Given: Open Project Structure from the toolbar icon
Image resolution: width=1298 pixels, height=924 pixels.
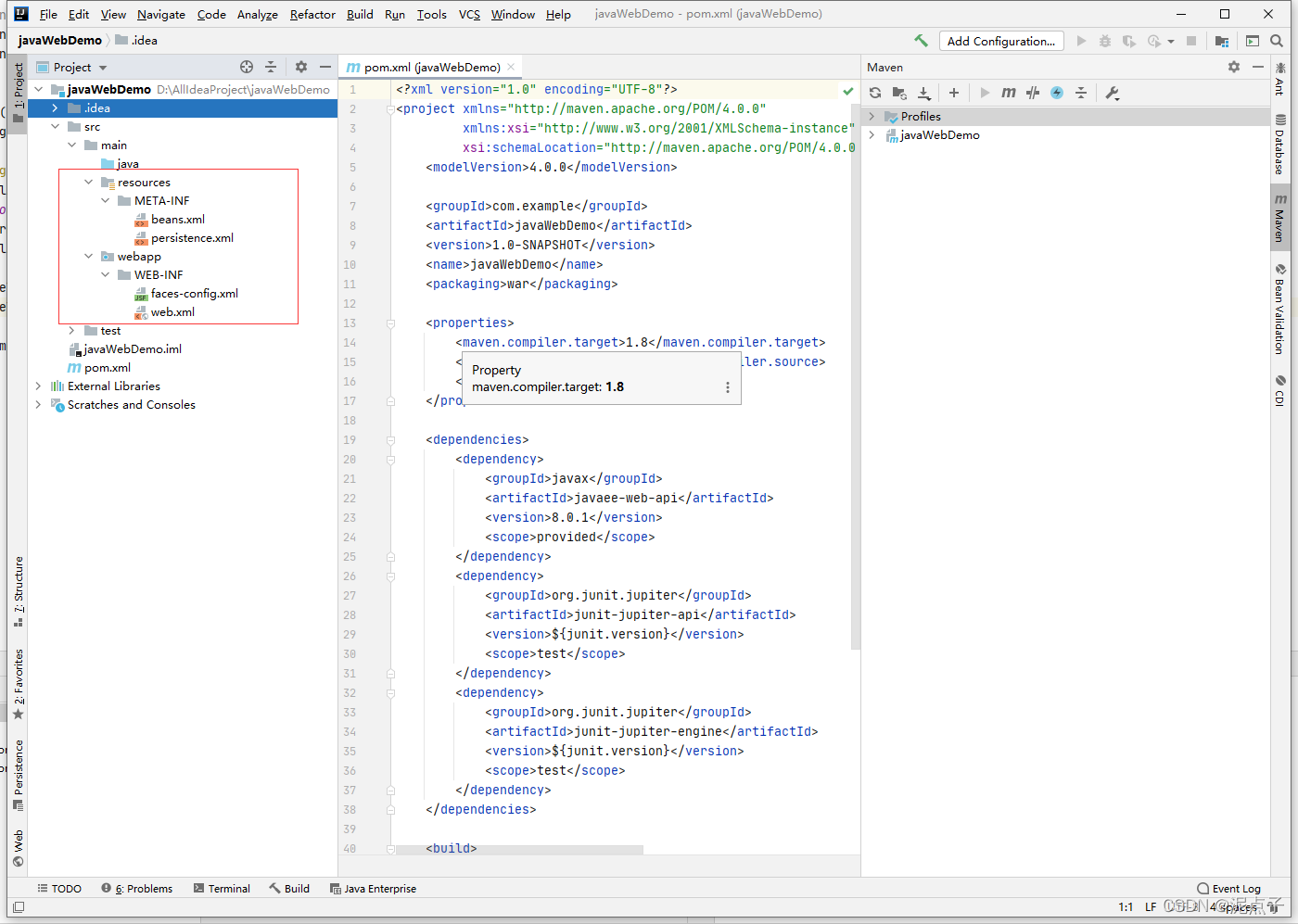Looking at the screenshot, I should coord(1222,41).
